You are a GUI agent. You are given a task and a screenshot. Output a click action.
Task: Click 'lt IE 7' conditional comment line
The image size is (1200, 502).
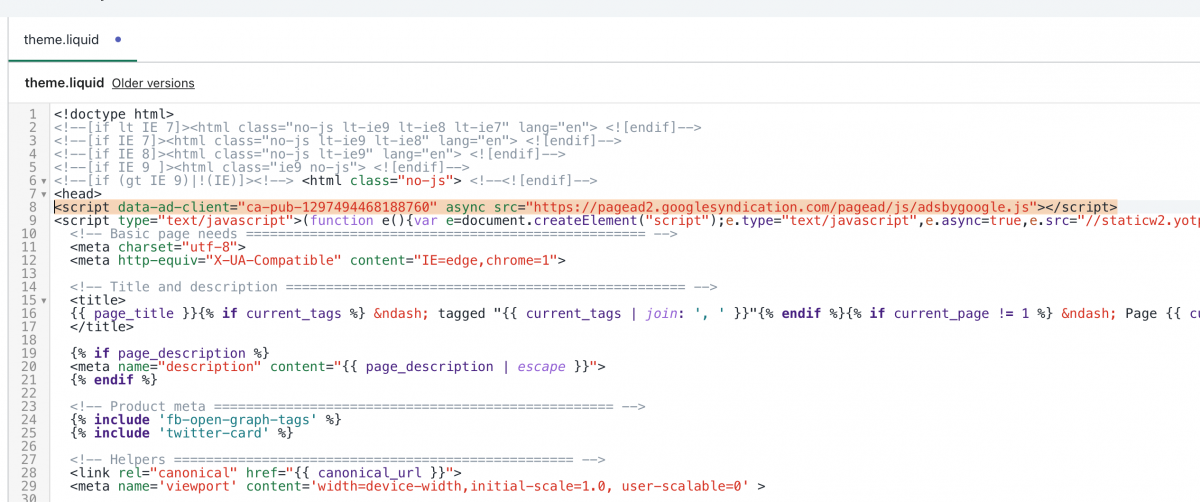[378, 127]
